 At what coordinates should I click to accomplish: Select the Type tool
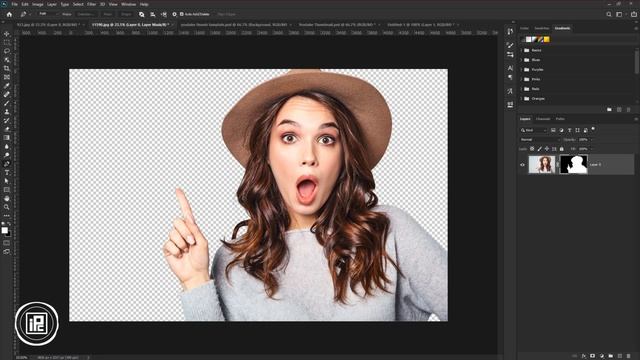coord(7,172)
